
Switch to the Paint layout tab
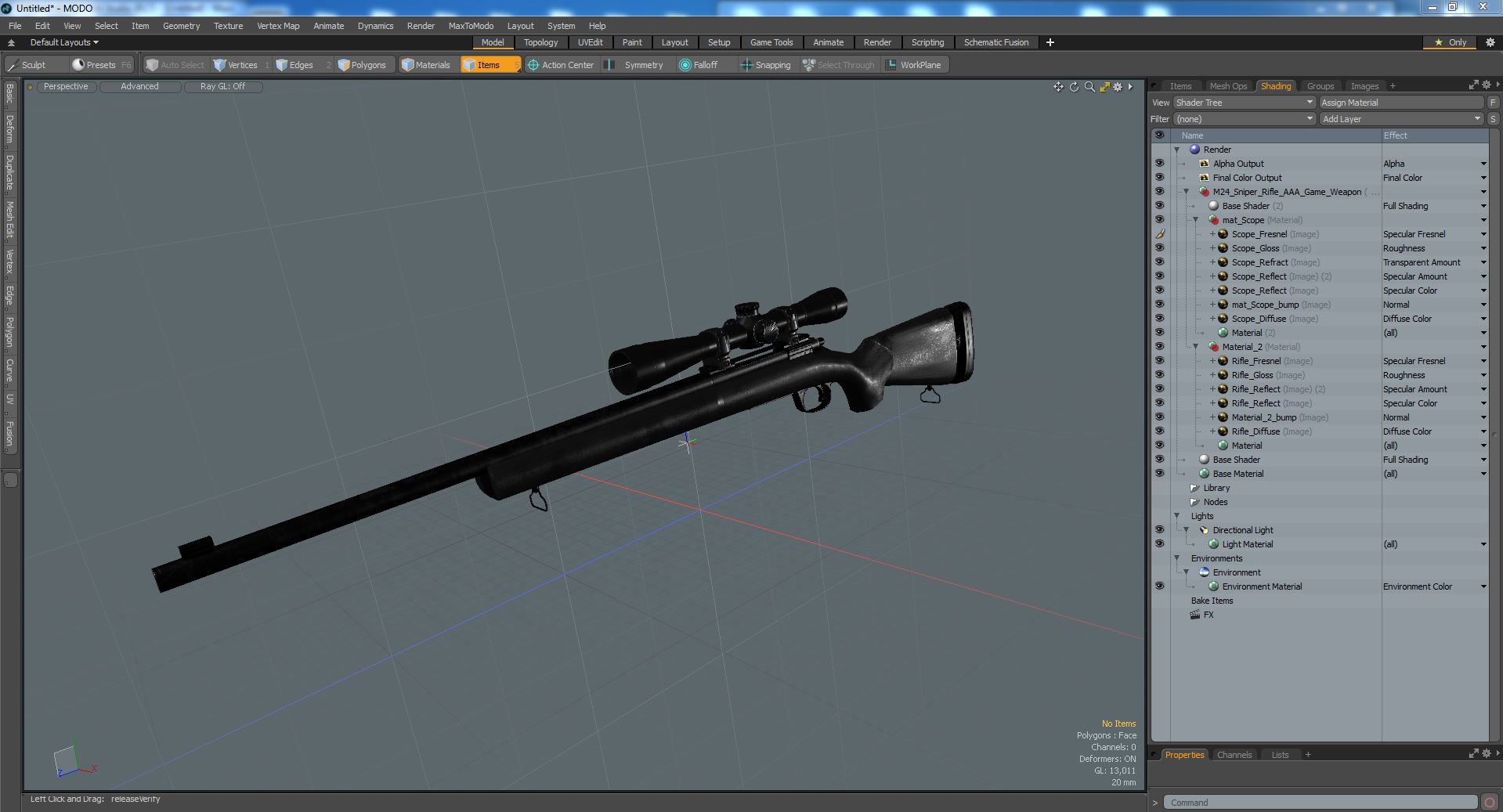[632, 42]
